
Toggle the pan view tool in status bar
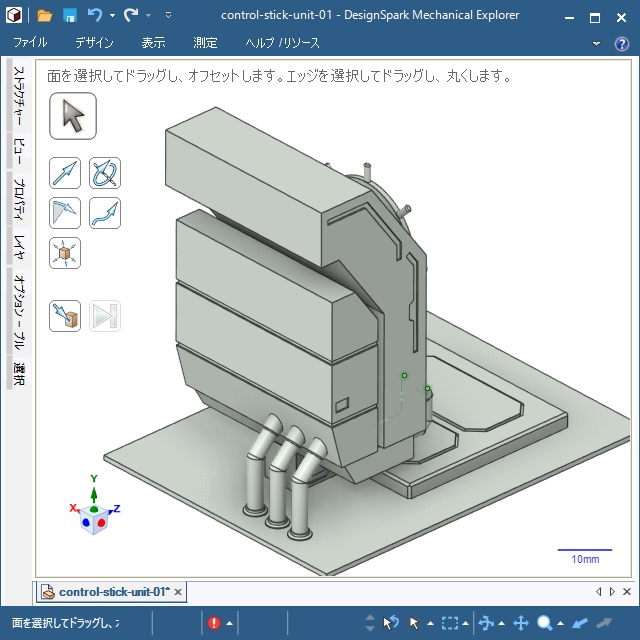[x=520, y=623]
